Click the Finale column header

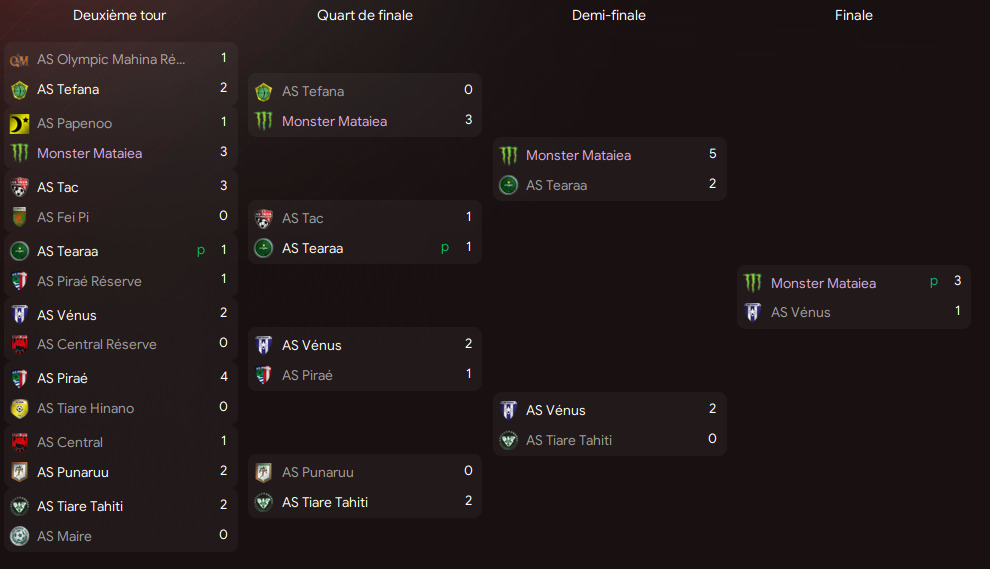[854, 15]
